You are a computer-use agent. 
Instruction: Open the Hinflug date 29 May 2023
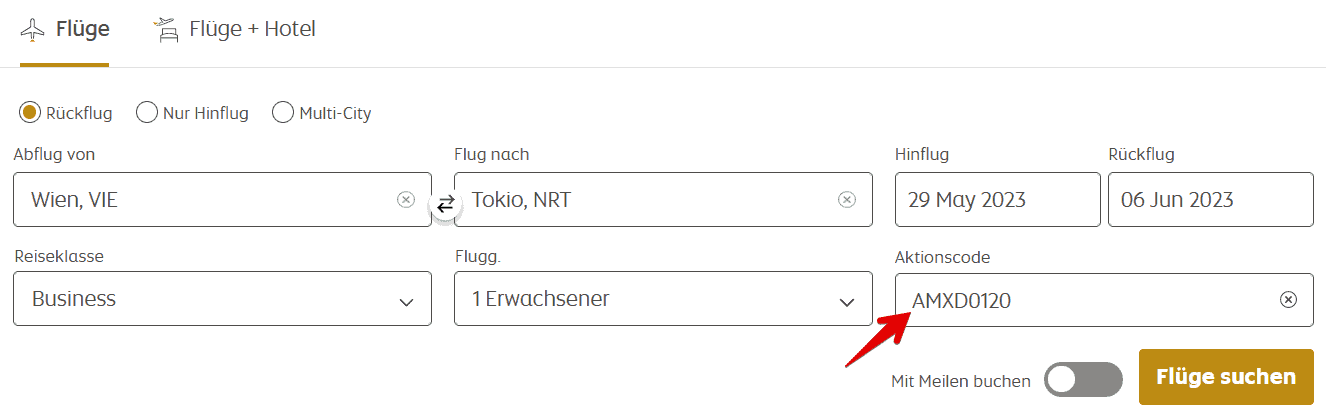[997, 200]
